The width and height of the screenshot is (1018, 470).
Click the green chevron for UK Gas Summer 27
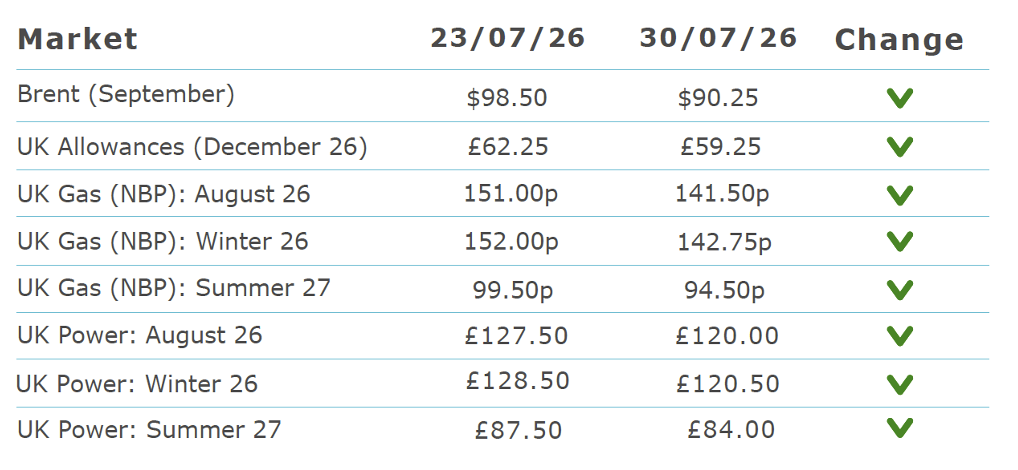pos(900,290)
